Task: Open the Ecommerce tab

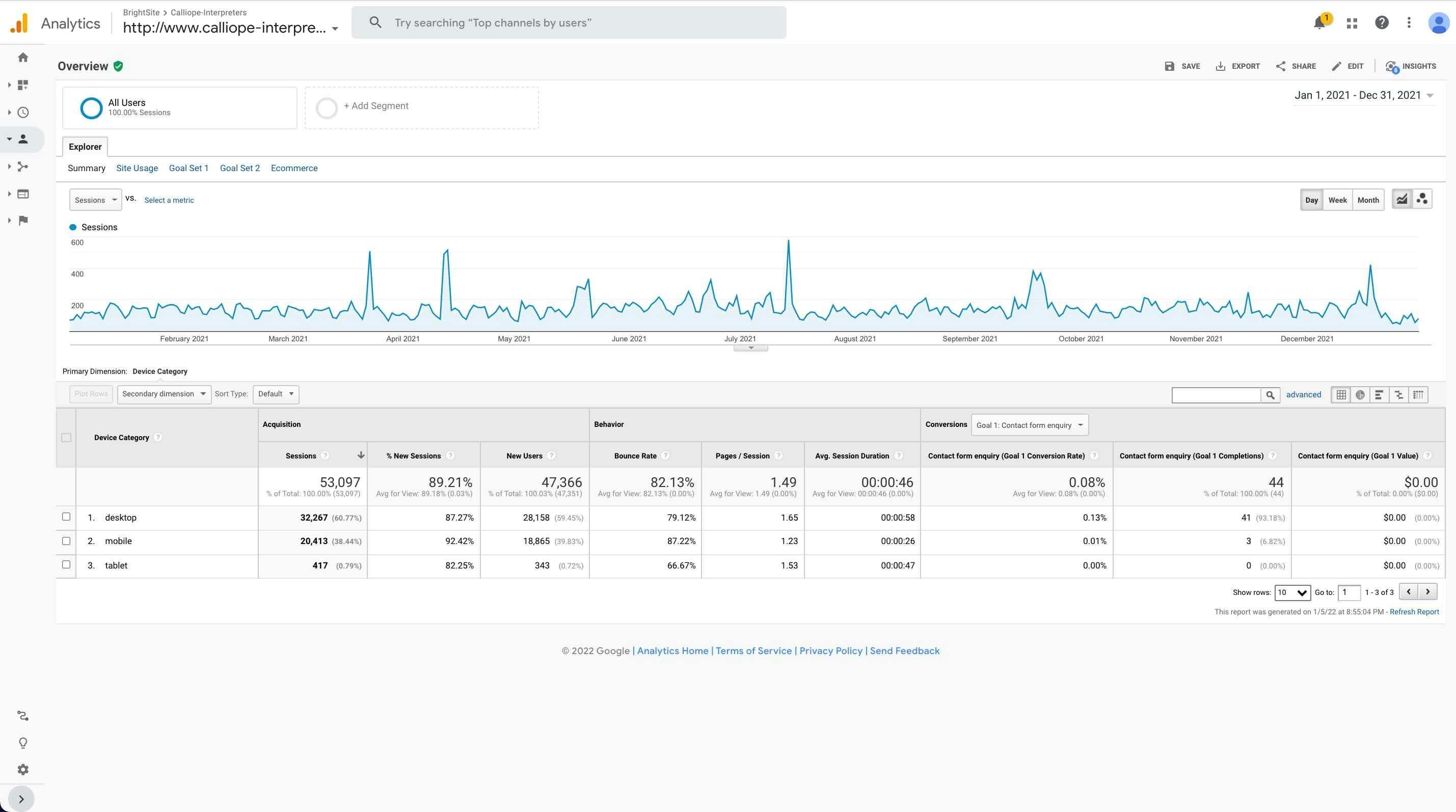Action: (x=294, y=169)
